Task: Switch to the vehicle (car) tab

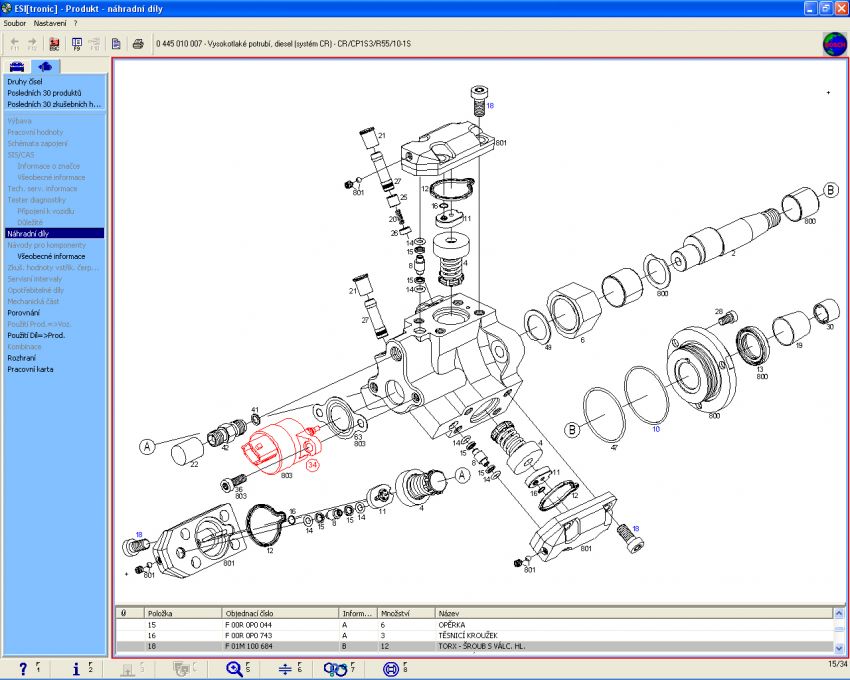Action: click(17, 66)
